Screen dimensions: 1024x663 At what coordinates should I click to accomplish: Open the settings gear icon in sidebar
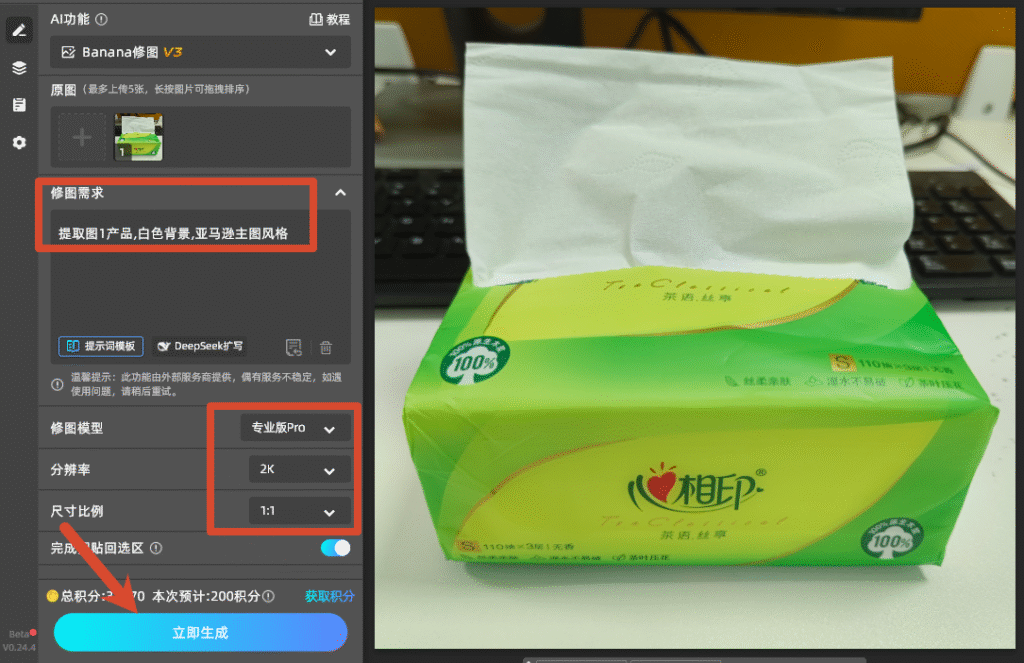(x=19, y=142)
